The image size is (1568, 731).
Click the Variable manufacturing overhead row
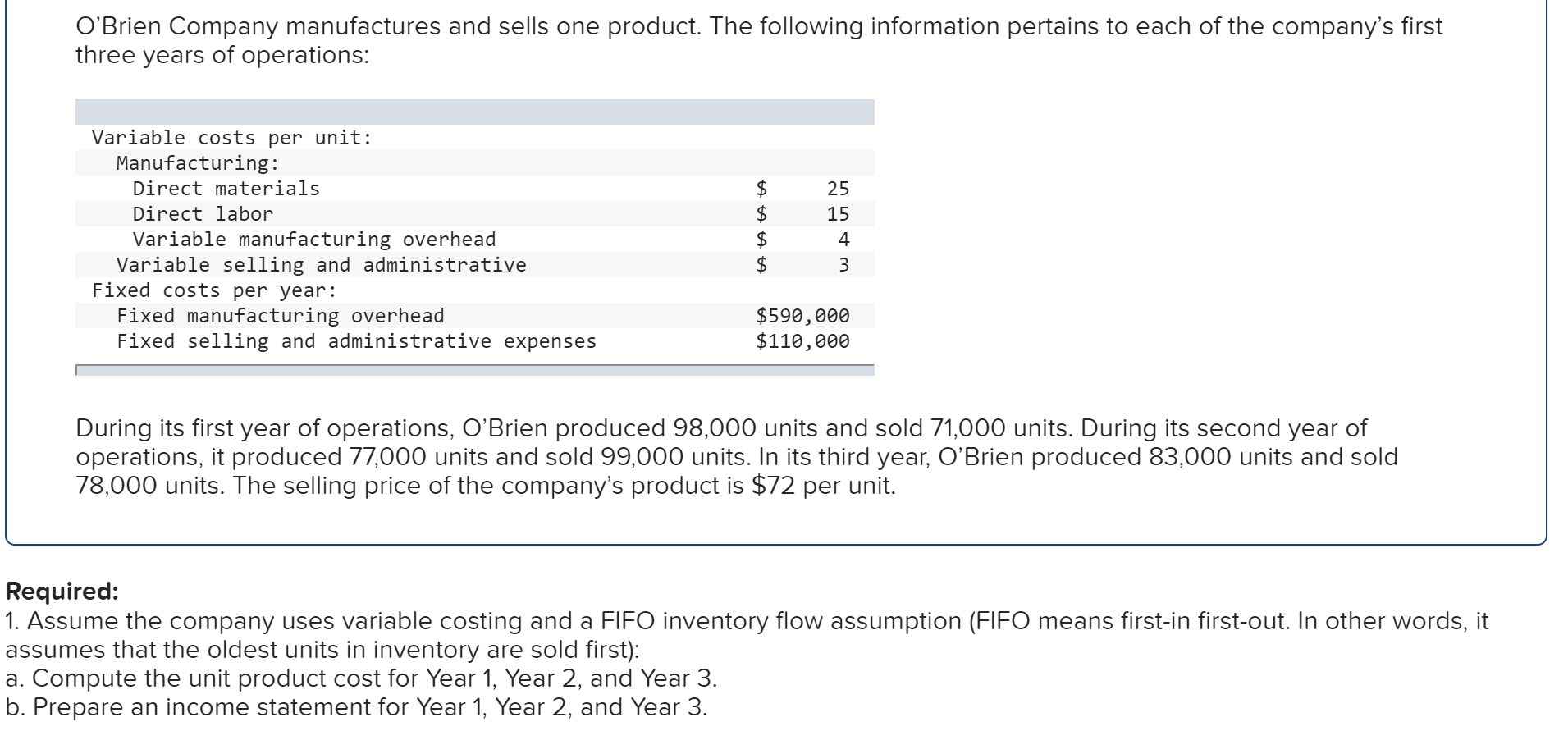click(314, 240)
